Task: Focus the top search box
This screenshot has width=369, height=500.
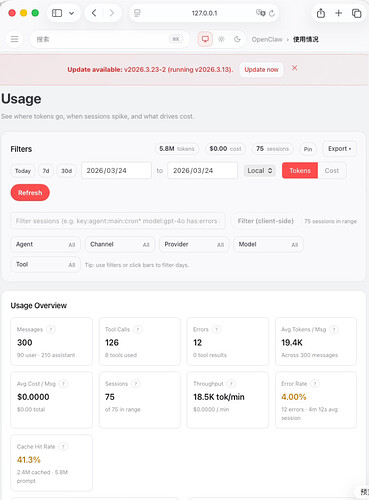Action: click(x=110, y=39)
